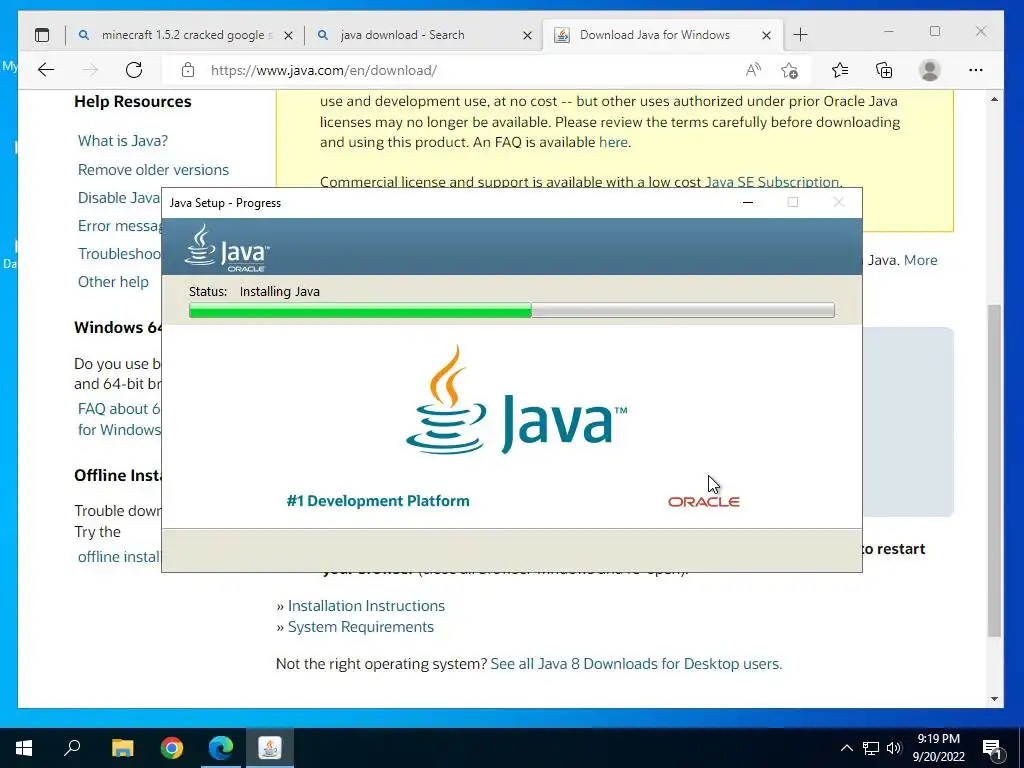This screenshot has width=1024, height=768.
Task: Open System Requirements link
Action: click(x=360, y=626)
